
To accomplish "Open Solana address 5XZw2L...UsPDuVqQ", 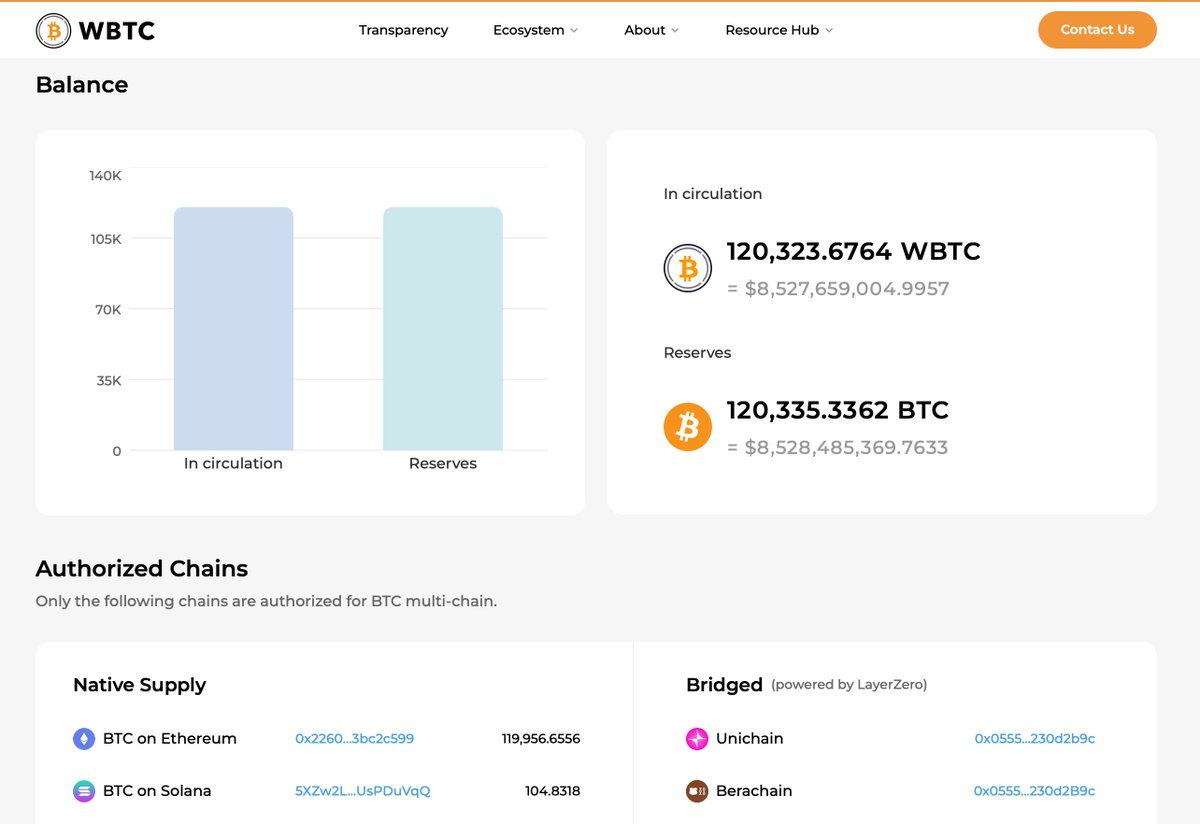I will 363,791.
